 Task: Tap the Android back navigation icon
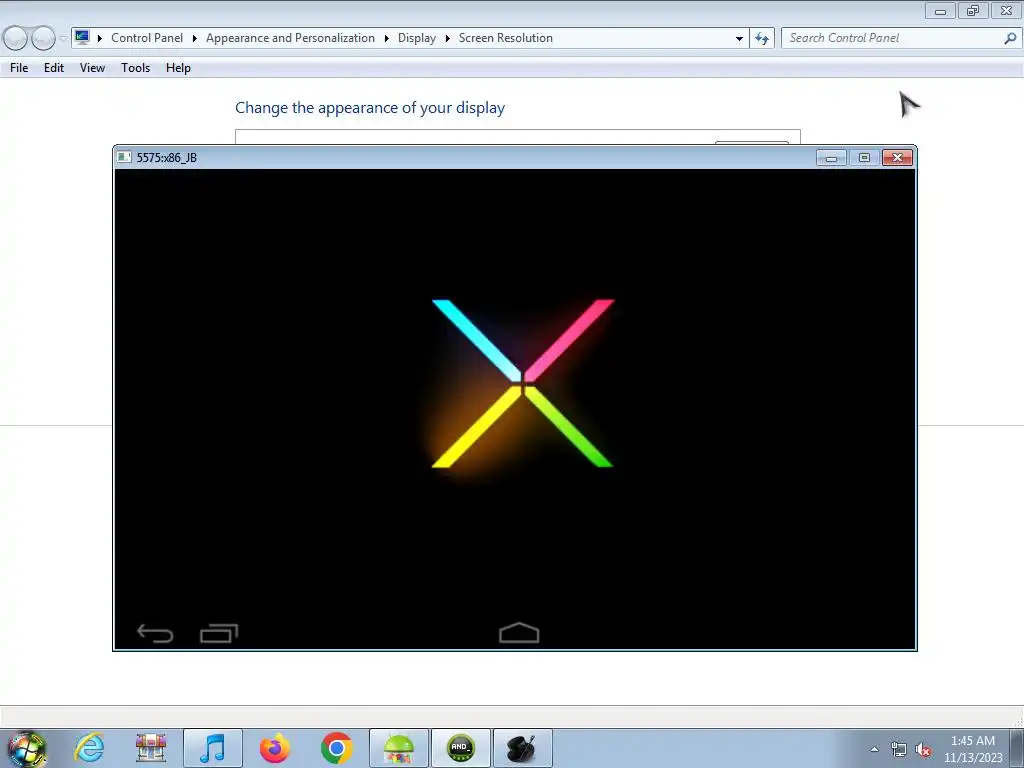tap(155, 633)
